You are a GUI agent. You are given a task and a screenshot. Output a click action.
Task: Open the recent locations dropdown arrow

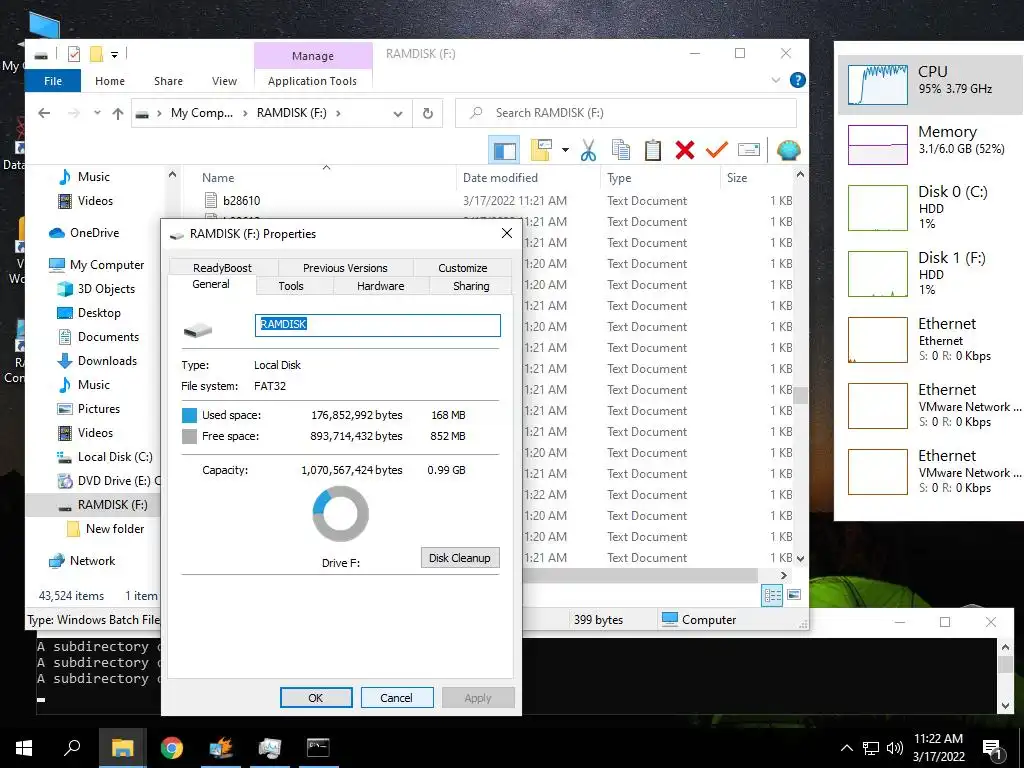tap(97, 112)
